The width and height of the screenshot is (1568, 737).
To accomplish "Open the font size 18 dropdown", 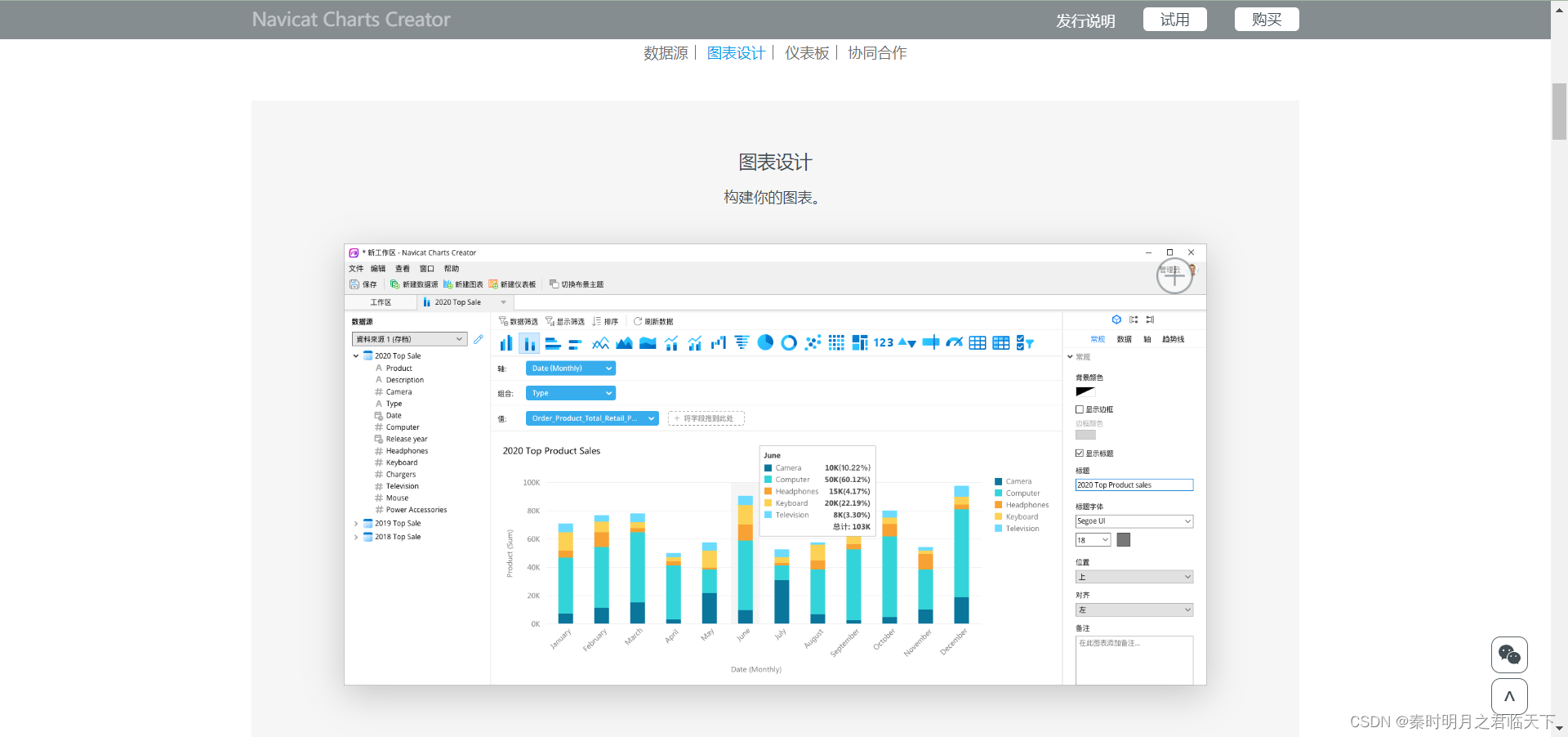I will point(1094,540).
